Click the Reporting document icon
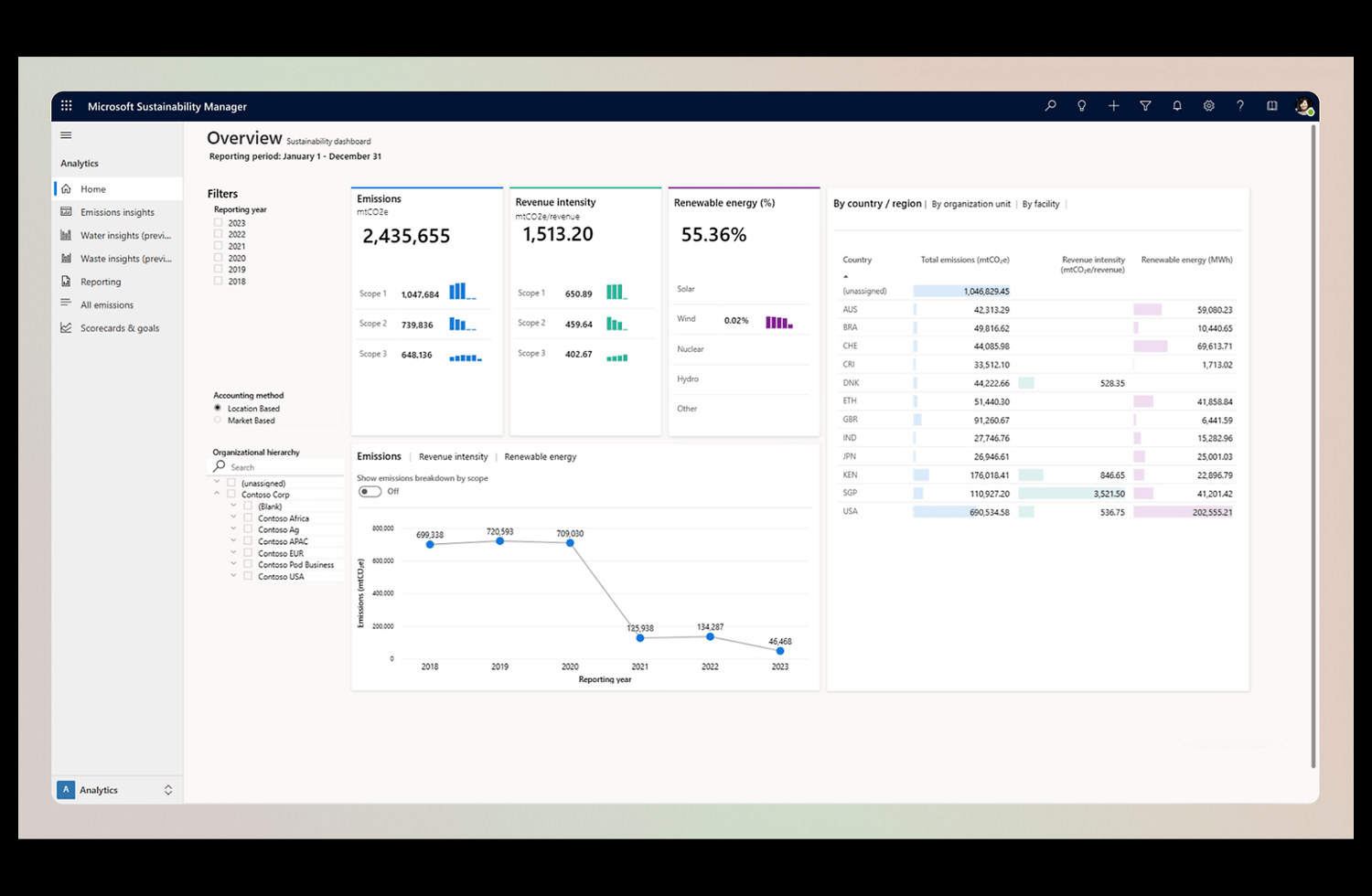The width and height of the screenshot is (1372, 896). pyautogui.click(x=66, y=281)
